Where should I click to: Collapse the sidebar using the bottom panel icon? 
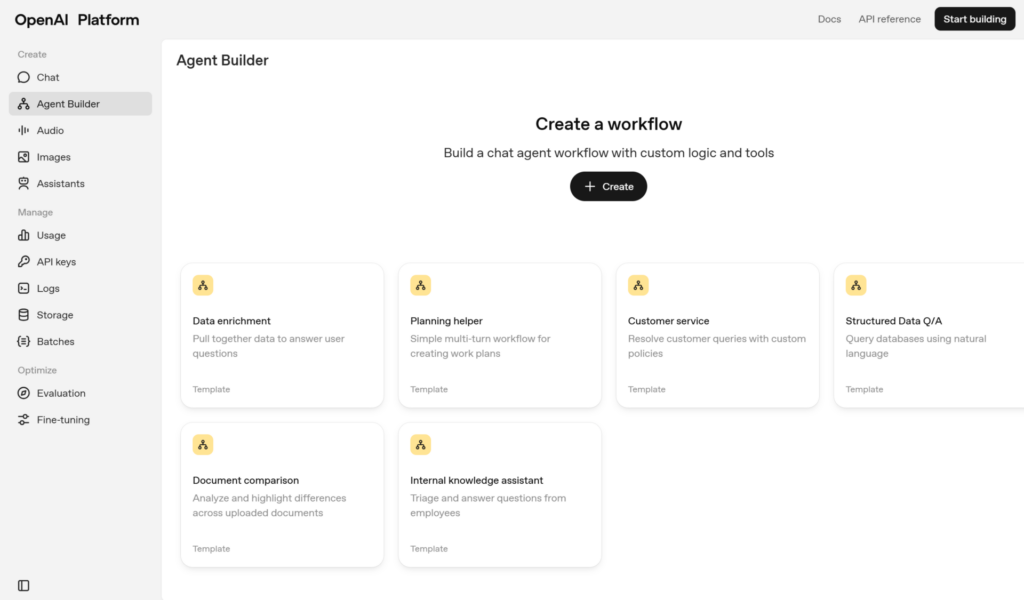tap(24, 585)
